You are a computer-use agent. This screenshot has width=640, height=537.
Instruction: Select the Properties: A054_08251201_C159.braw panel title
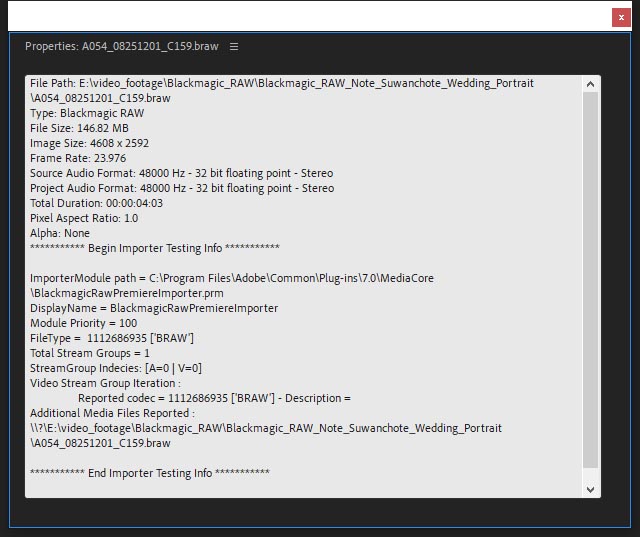pyautogui.click(x=122, y=47)
